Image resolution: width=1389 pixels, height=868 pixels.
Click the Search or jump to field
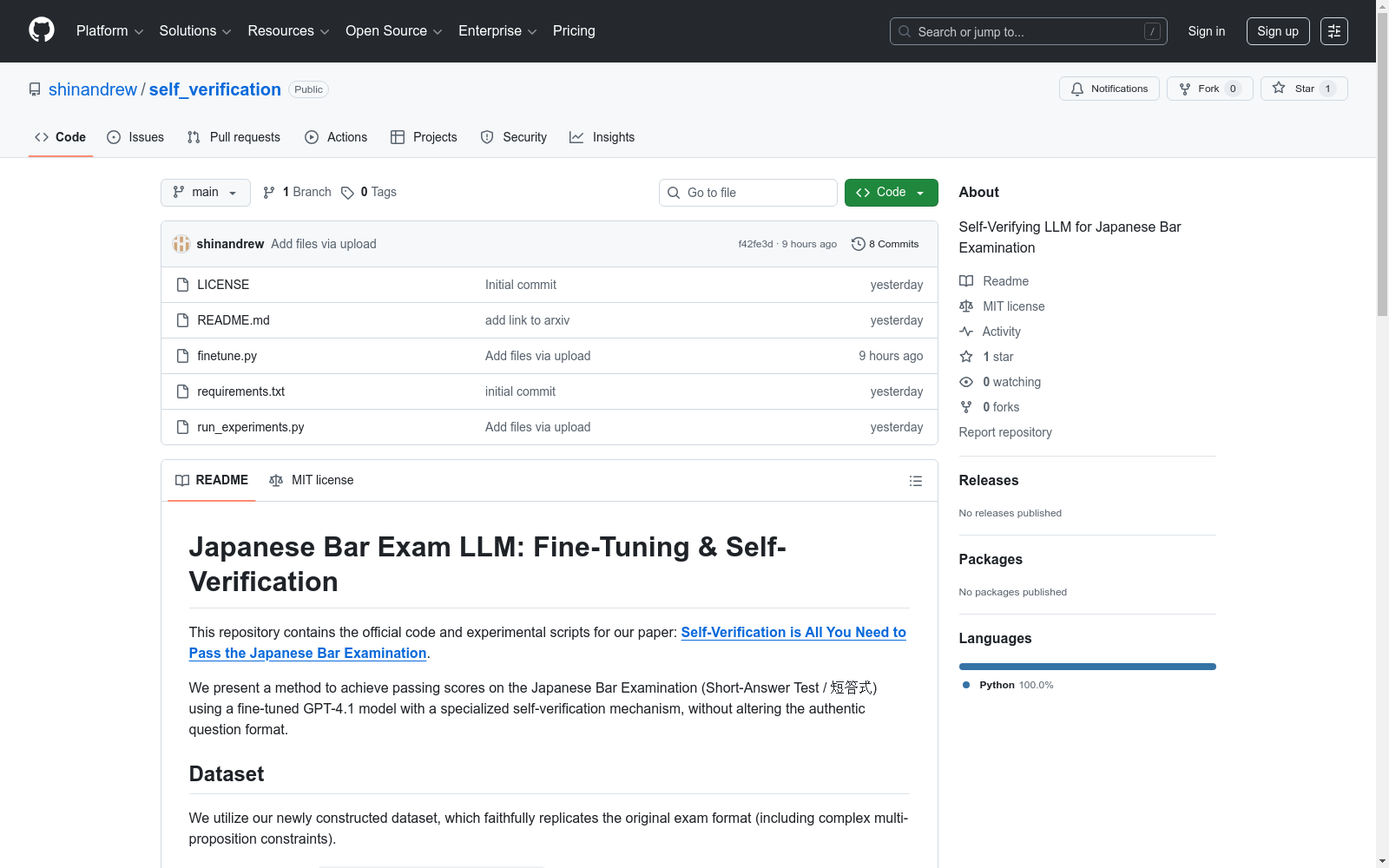click(x=1029, y=31)
